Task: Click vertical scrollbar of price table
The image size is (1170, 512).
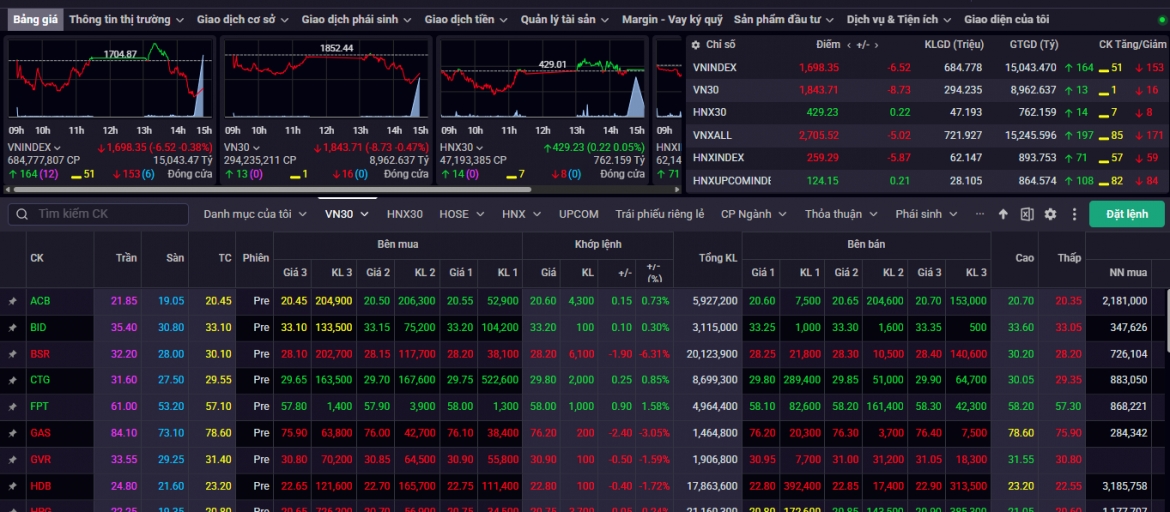Action: point(1167,320)
